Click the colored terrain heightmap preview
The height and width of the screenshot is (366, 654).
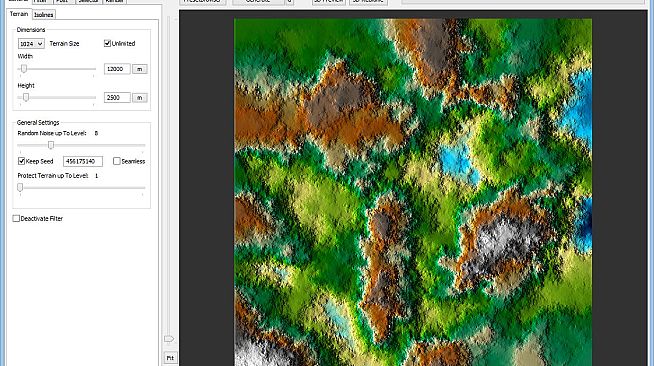click(413, 192)
